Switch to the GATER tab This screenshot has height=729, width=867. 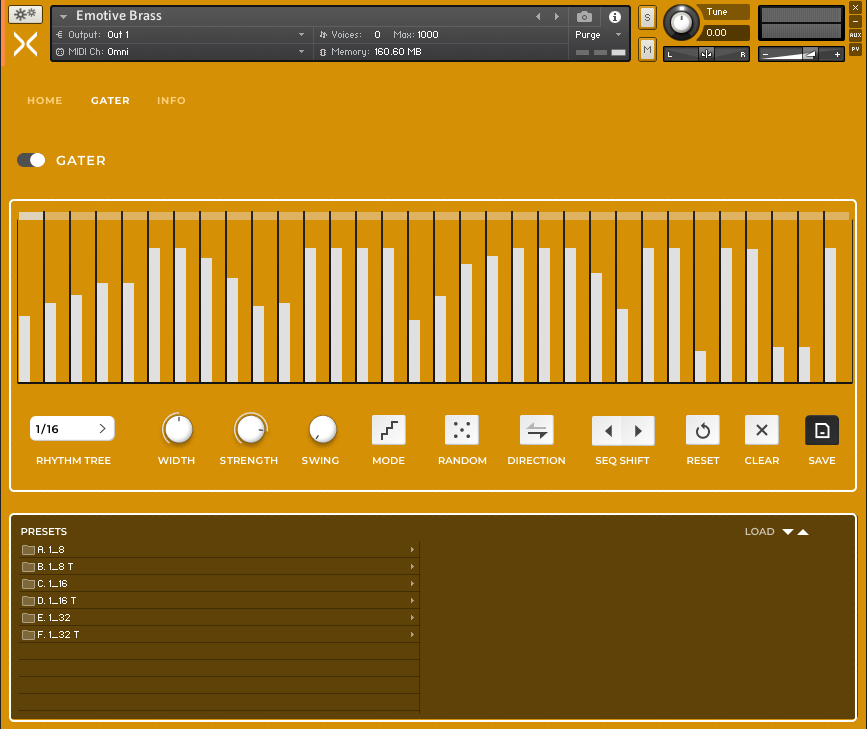[110, 101]
